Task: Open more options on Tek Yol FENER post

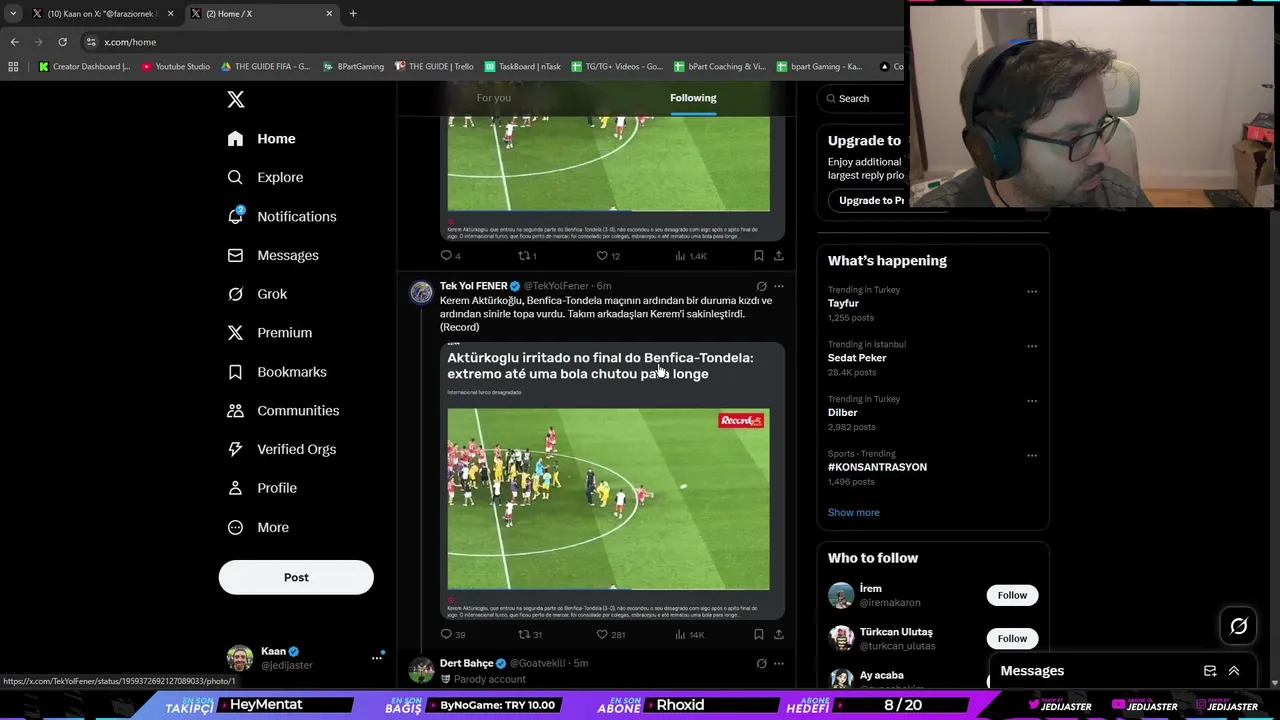Action: pyautogui.click(x=779, y=286)
